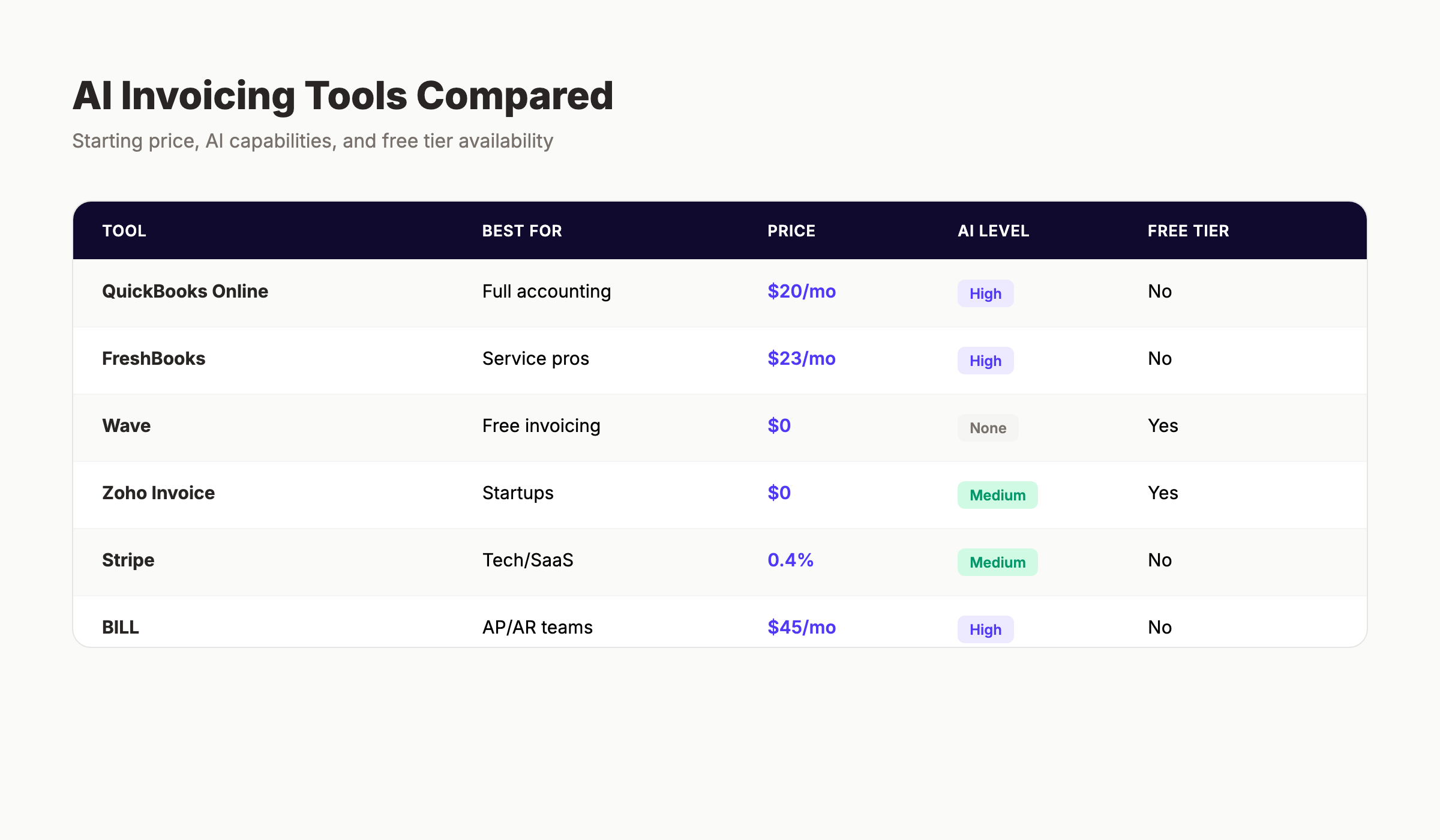This screenshot has width=1440, height=840.
Task: Click the None badge for Wave
Action: (x=988, y=428)
